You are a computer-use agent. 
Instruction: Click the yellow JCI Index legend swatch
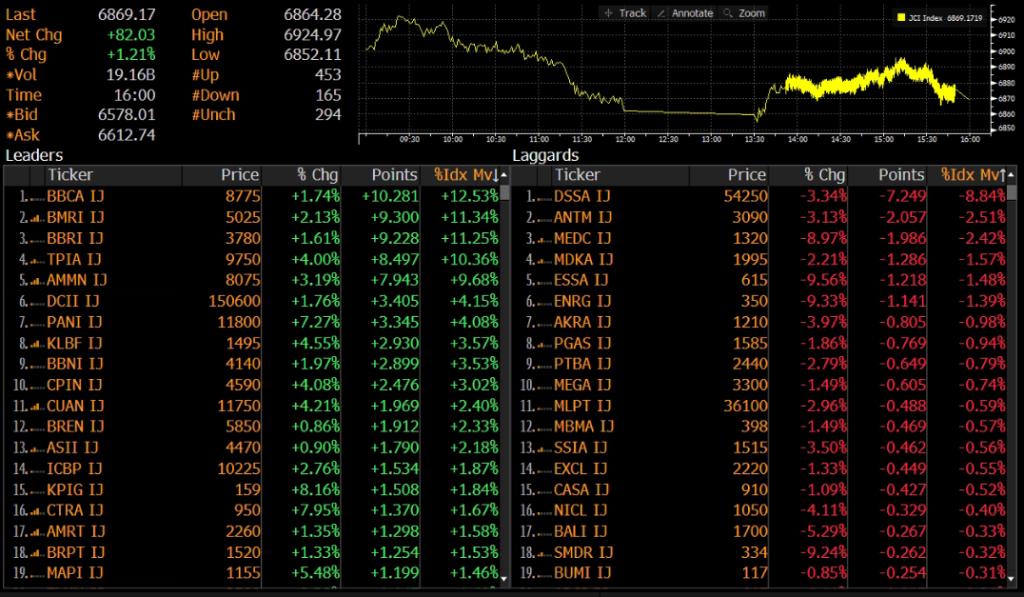click(x=901, y=18)
